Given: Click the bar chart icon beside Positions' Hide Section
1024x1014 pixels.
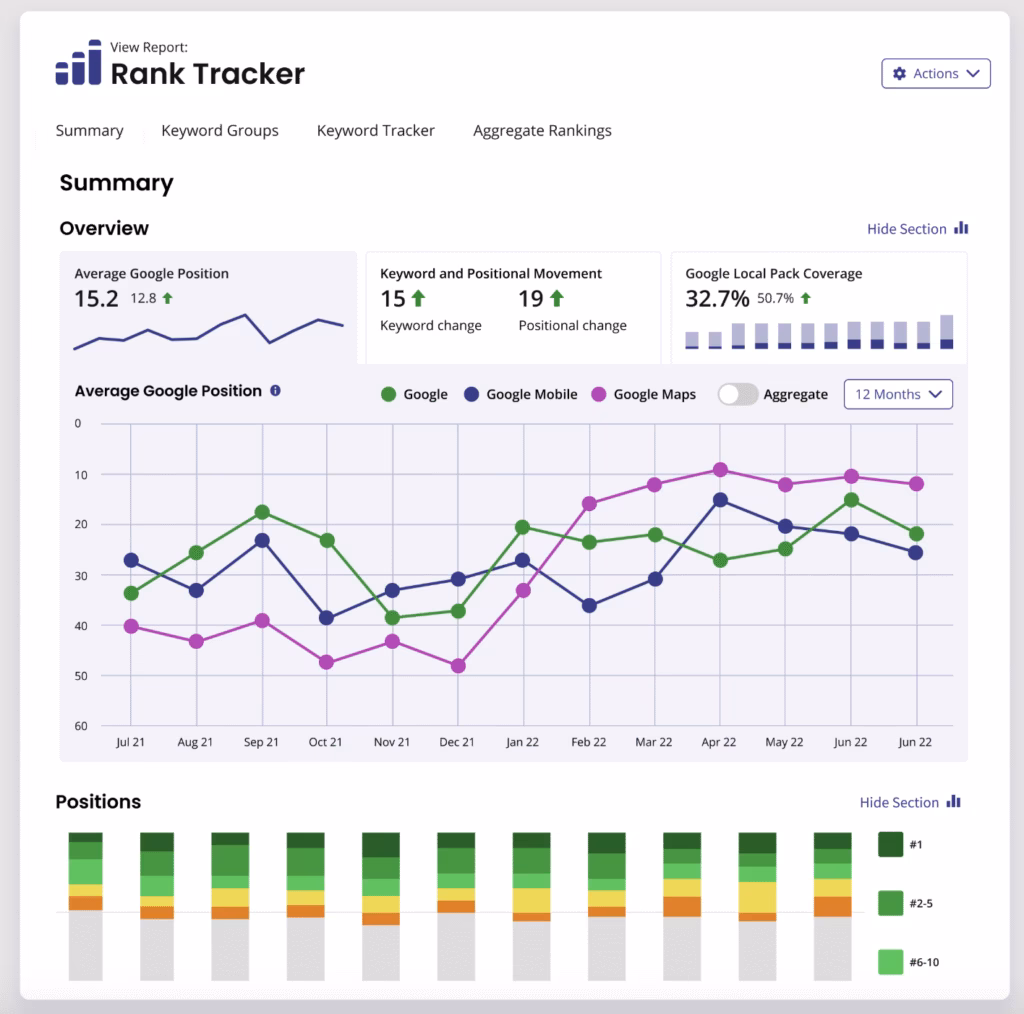Looking at the screenshot, I should (952, 802).
